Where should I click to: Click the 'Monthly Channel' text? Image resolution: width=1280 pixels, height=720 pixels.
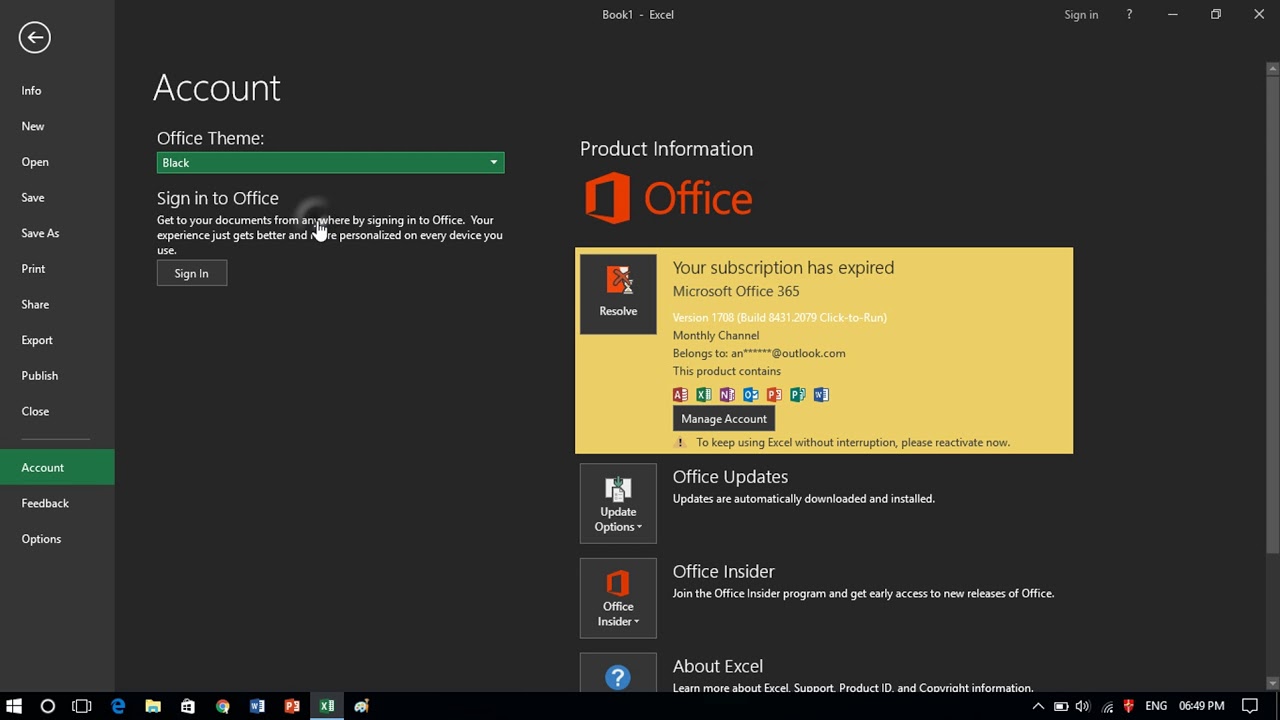click(716, 336)
